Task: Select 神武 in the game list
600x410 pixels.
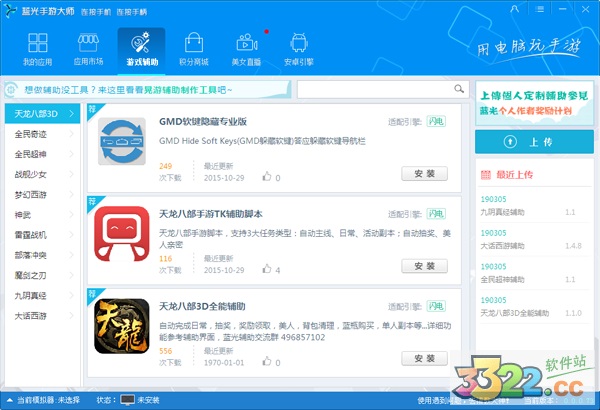Action: pyautogui.click(x=42, y=215)
